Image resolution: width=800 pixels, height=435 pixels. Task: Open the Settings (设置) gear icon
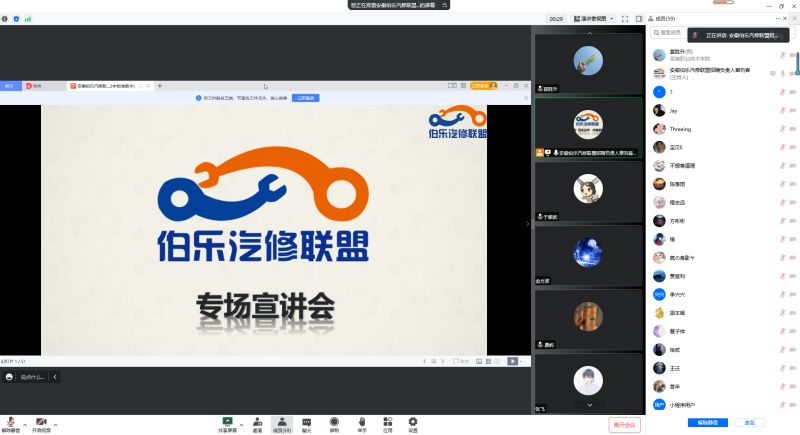[x=412, y=423]
